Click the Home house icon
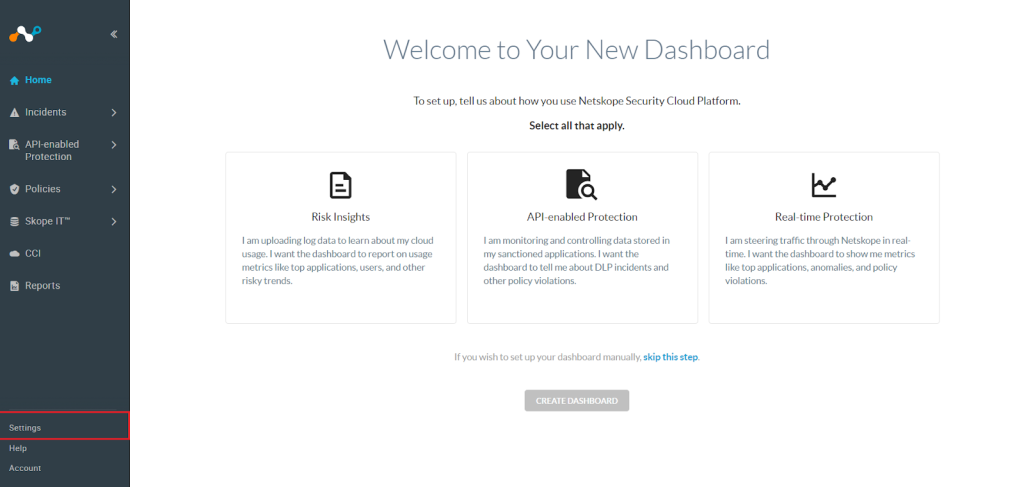Viewport: 1024px width, 487px height. pyautogui.click(x=14, y=80)
